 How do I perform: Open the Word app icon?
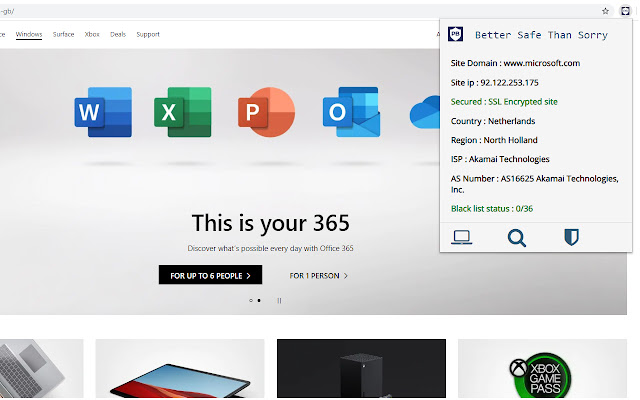pos(103,112)
